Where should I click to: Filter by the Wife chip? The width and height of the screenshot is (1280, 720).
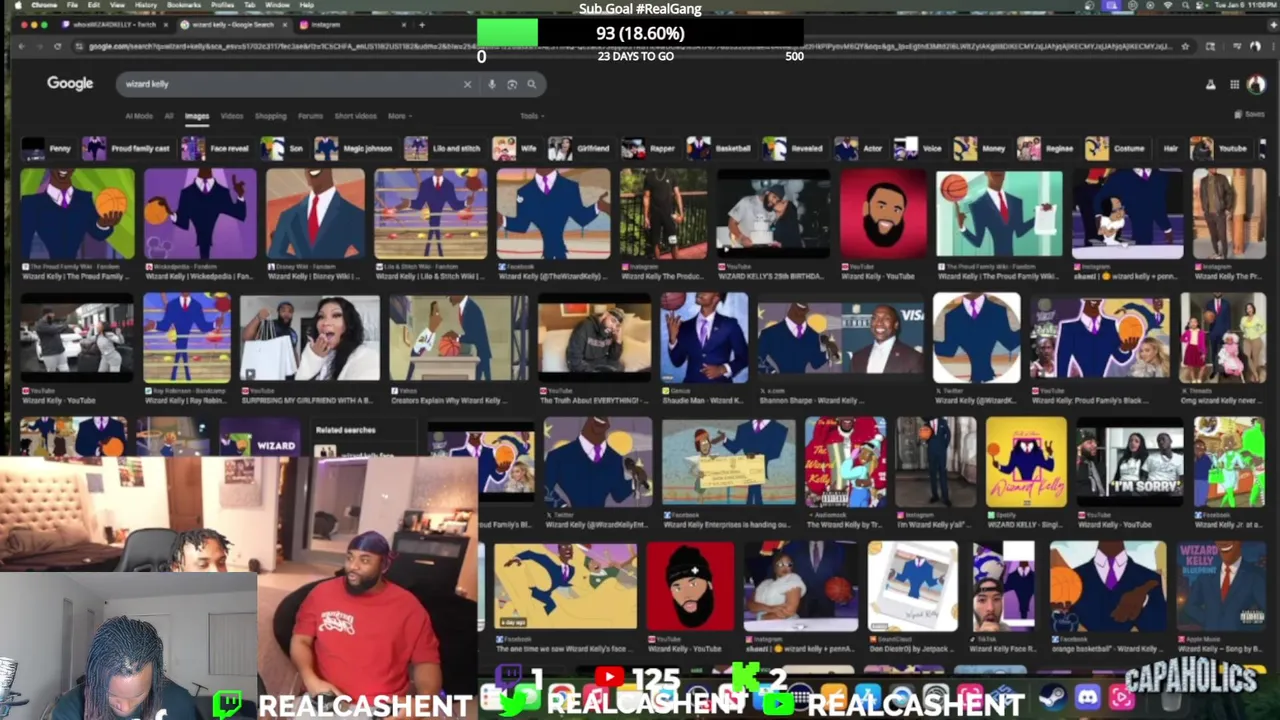[516, 149]
